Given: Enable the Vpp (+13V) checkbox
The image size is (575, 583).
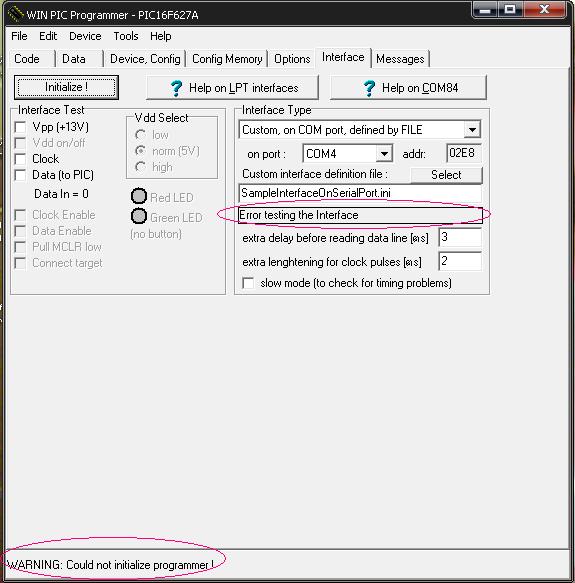Looking at the screenshot, I should pos(20,127).
